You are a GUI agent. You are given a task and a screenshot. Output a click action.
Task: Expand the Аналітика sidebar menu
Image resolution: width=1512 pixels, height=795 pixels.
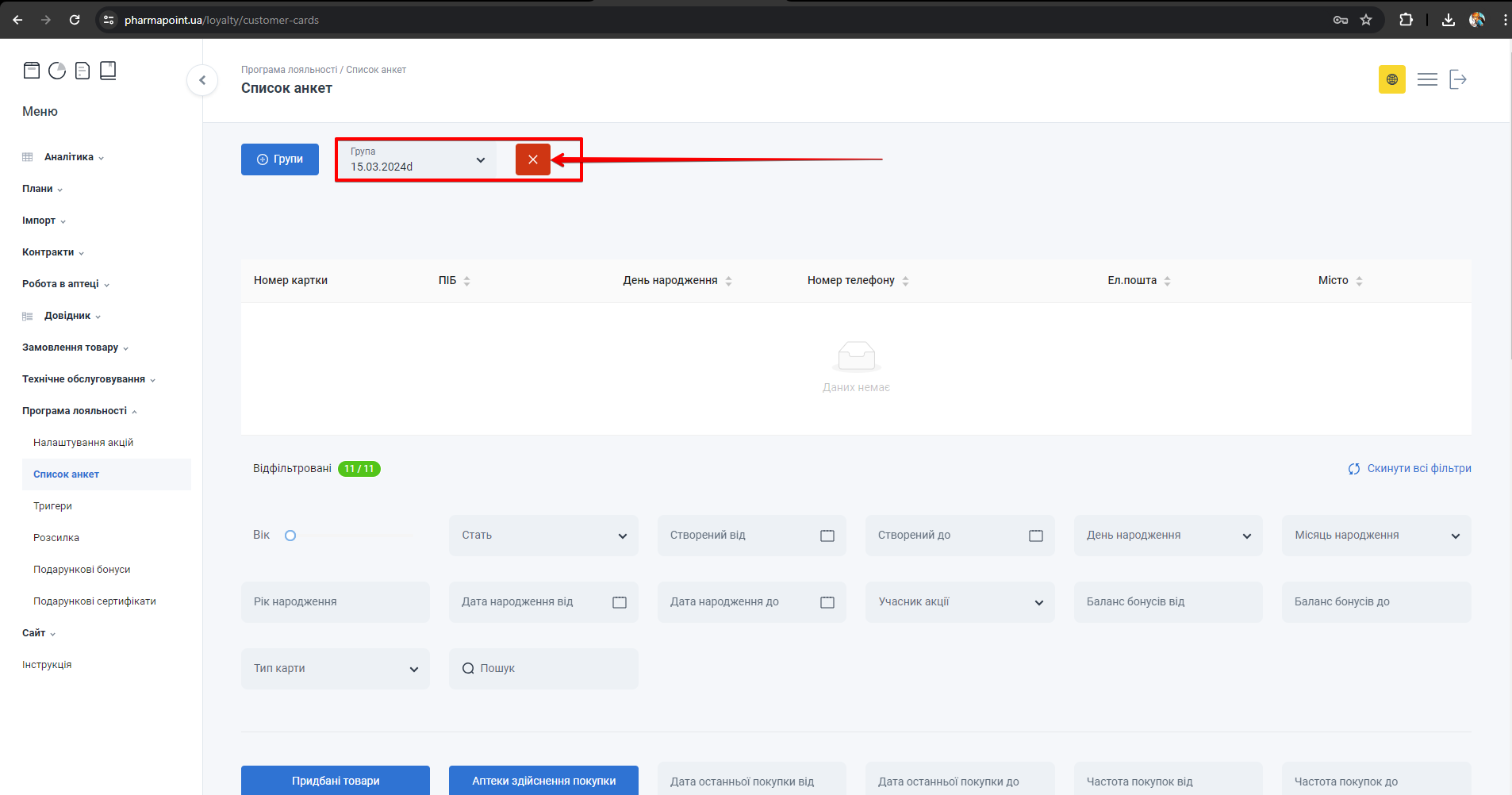(x=69, y=157)
